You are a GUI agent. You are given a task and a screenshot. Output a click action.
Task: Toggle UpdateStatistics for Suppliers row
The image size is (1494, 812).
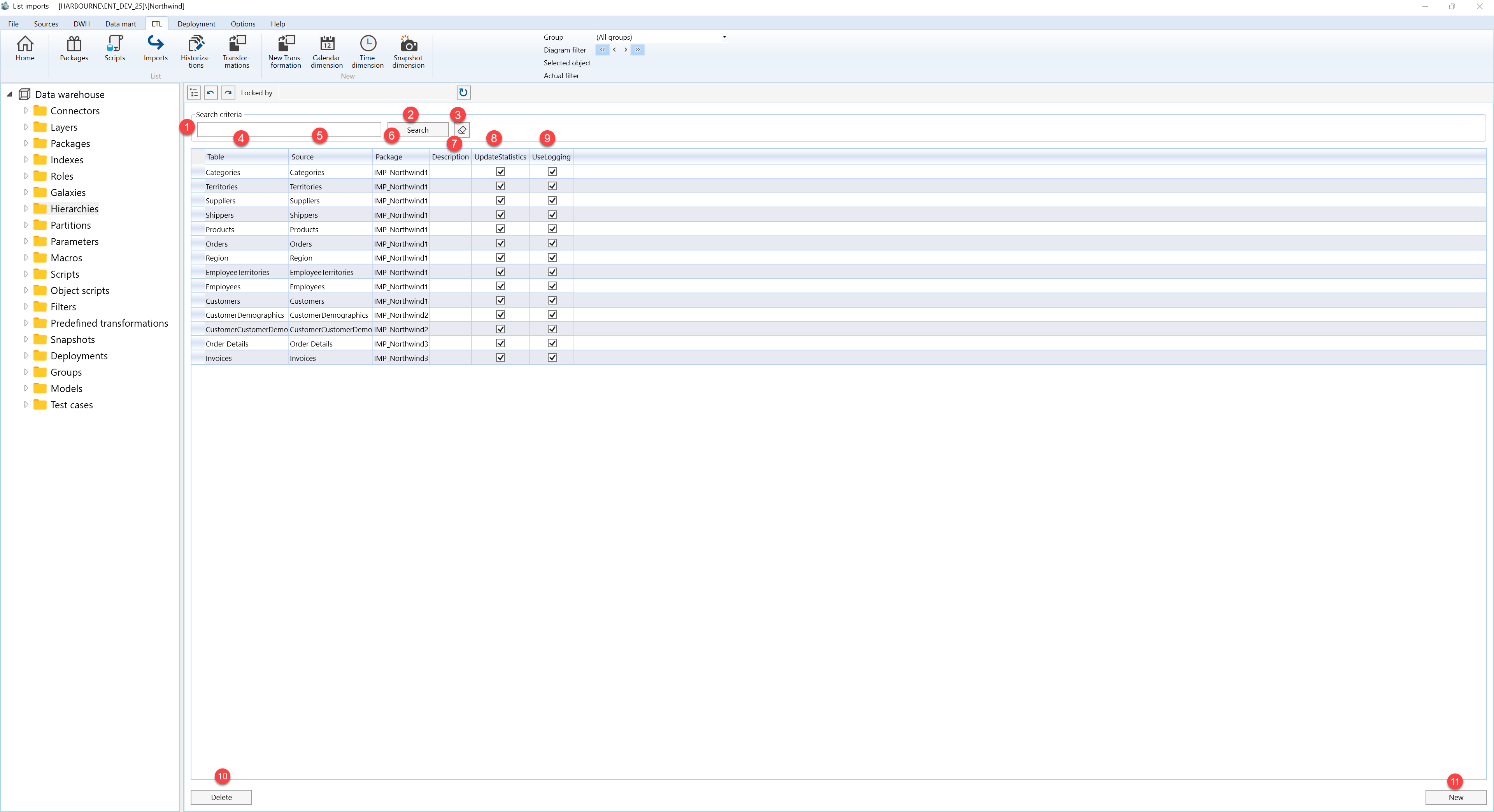[x=500, y=201]
